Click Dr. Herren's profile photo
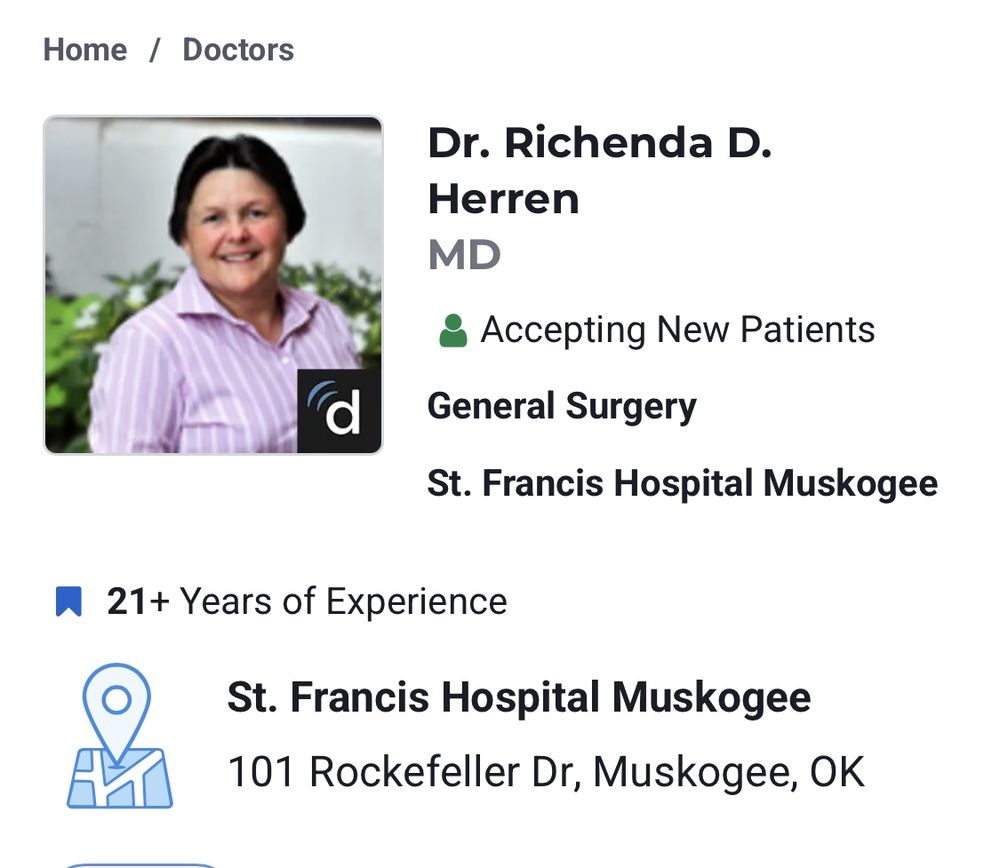This screenshot has height=868, width=1000. [x=212, y=284]
